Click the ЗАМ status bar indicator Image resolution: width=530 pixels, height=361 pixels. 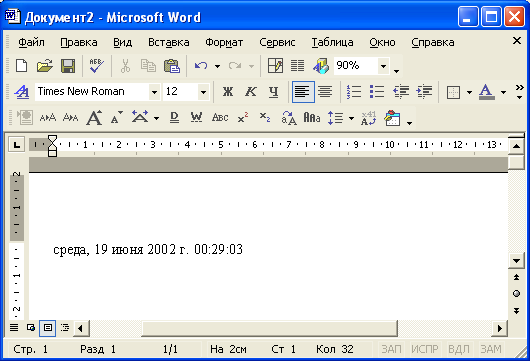point(491,349)
